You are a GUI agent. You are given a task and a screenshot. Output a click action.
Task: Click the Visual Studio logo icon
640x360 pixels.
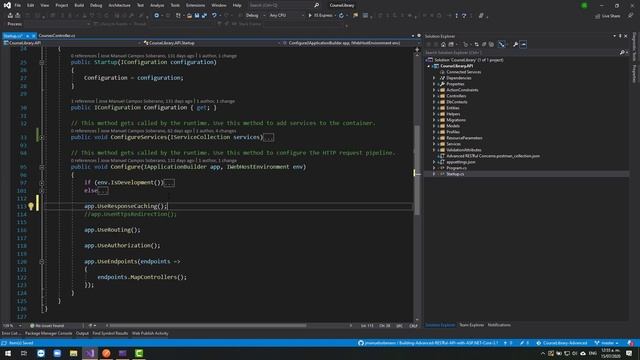pos(7,5)
